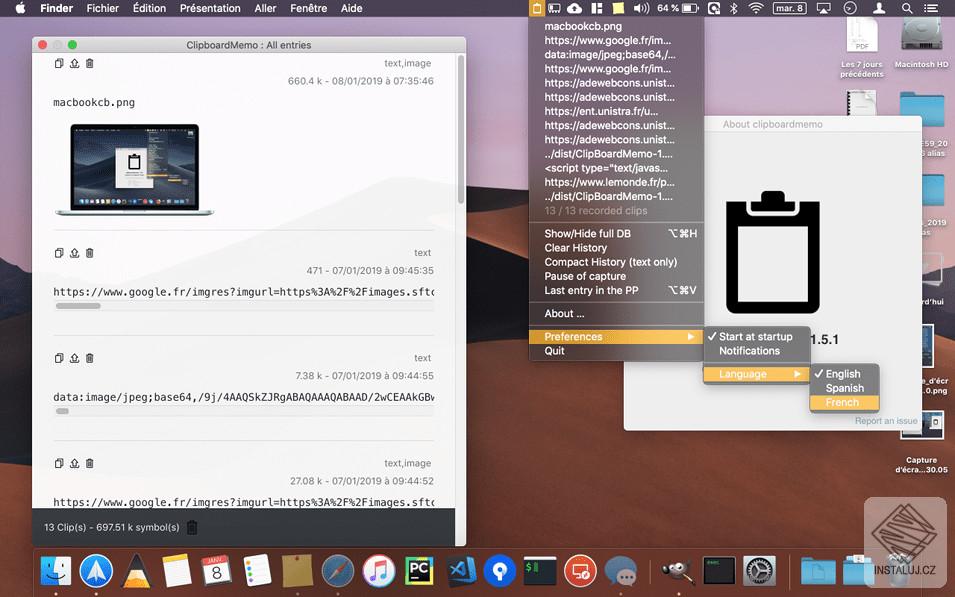This screenshot has height=597, width=955.
Task: Open the Wi-Fi status menu
Action: pos(756,8)
